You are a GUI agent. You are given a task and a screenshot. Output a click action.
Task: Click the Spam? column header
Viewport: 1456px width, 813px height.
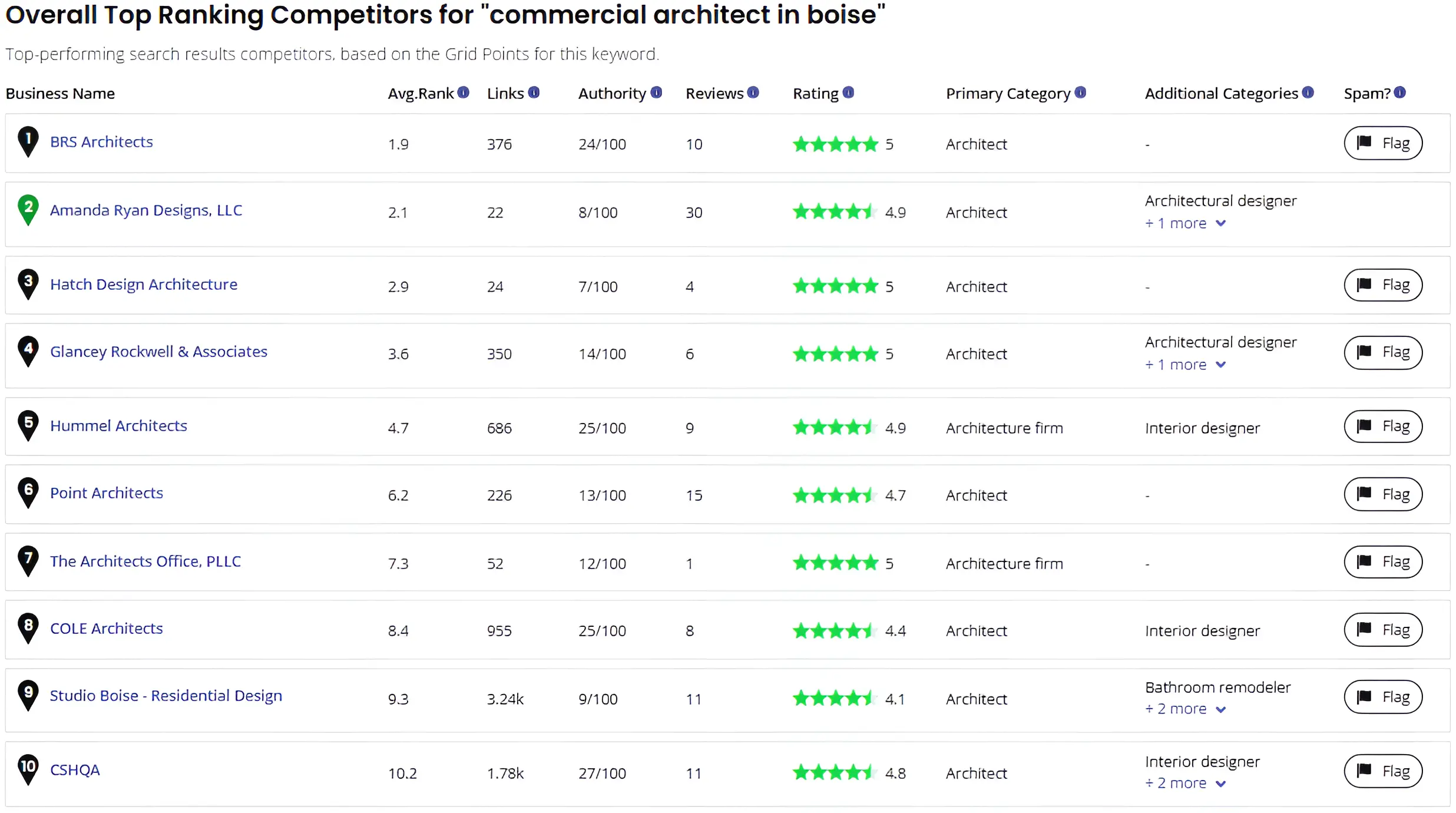tap(1367, 94)
